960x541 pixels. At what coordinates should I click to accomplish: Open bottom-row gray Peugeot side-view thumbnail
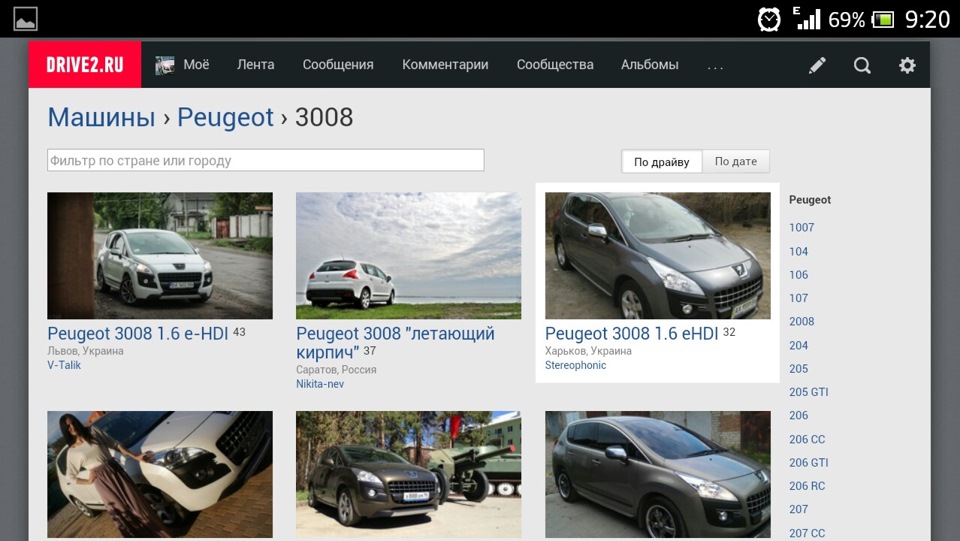click(658, 474)
